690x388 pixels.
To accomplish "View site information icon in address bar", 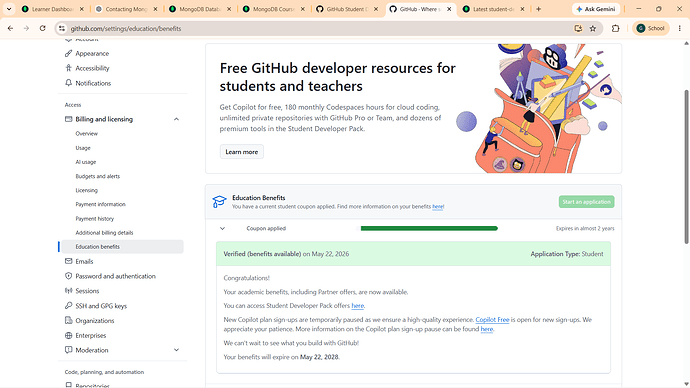I will 62,28.
